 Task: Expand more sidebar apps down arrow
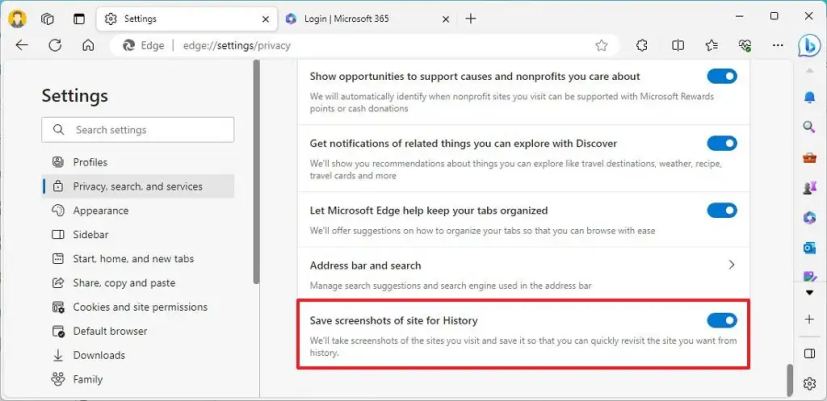pos(810,293)
